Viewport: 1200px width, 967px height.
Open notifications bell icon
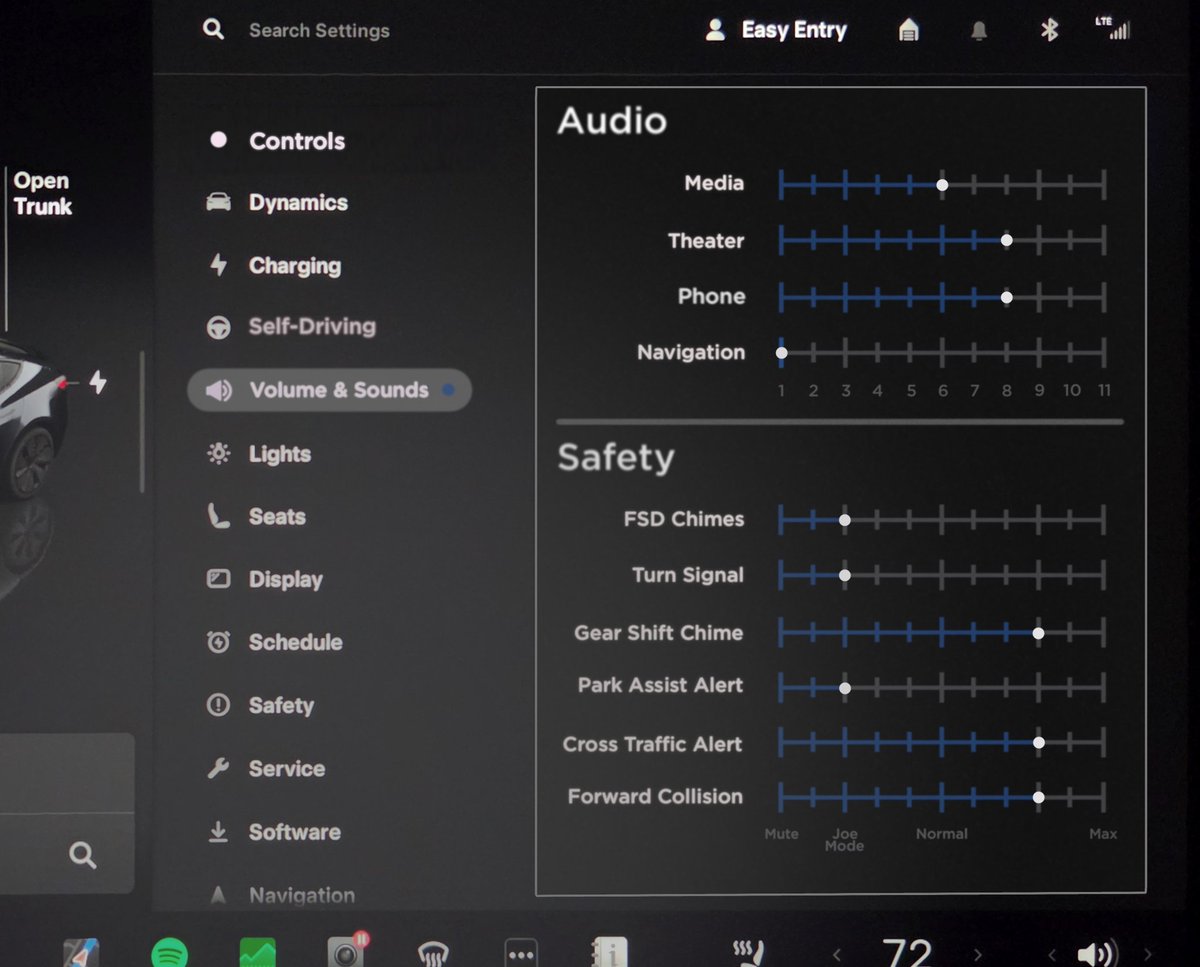(x=979, y=31)
